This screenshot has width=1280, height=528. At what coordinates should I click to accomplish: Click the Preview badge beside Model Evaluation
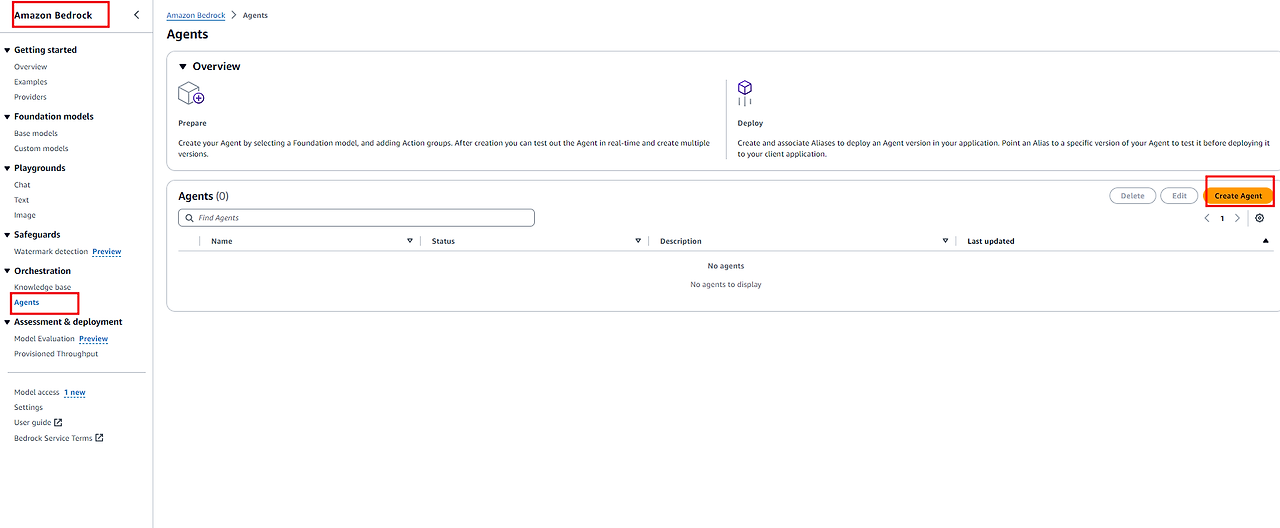point(93,339)
